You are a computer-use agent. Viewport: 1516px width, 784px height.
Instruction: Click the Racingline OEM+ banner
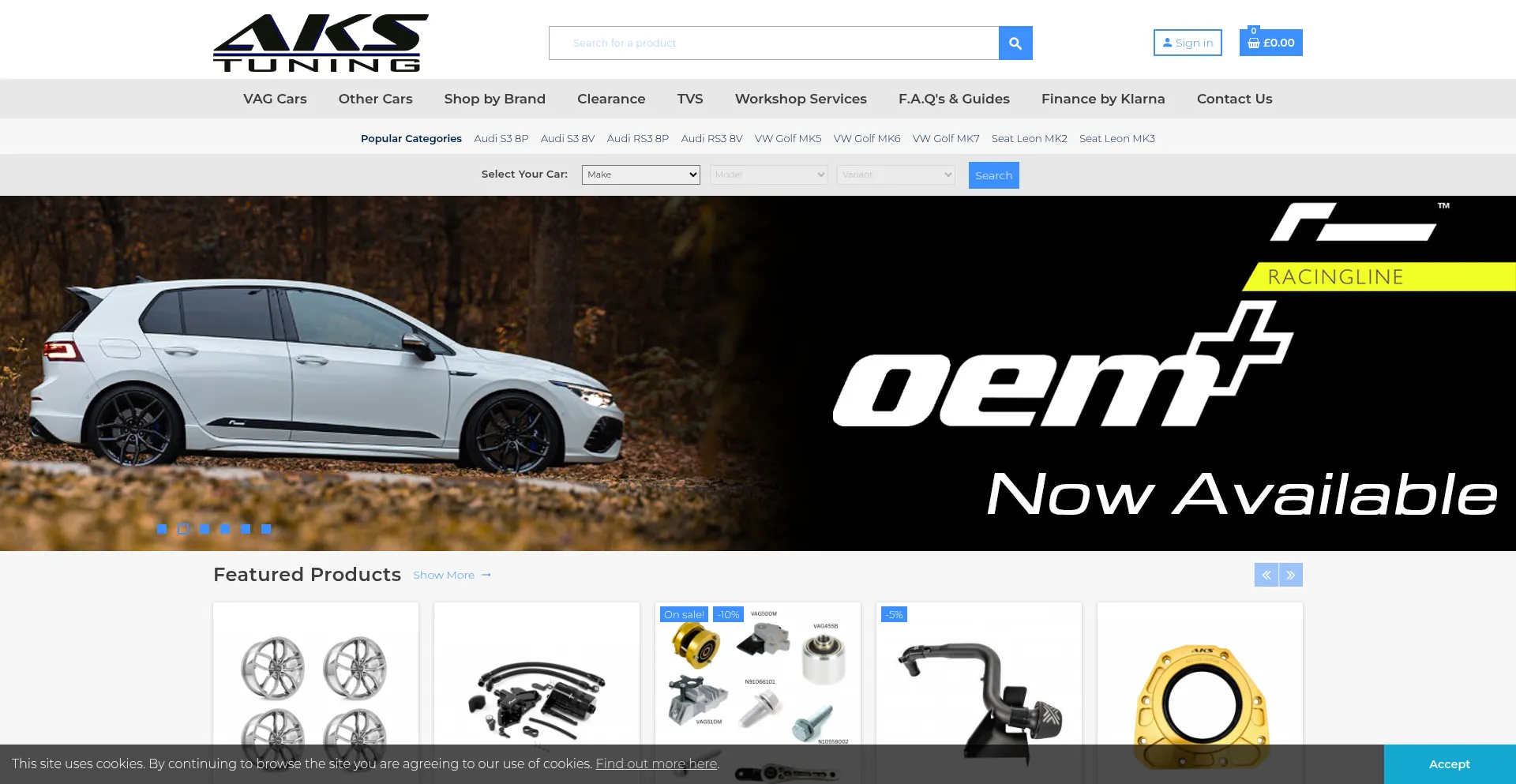[758, 373]
